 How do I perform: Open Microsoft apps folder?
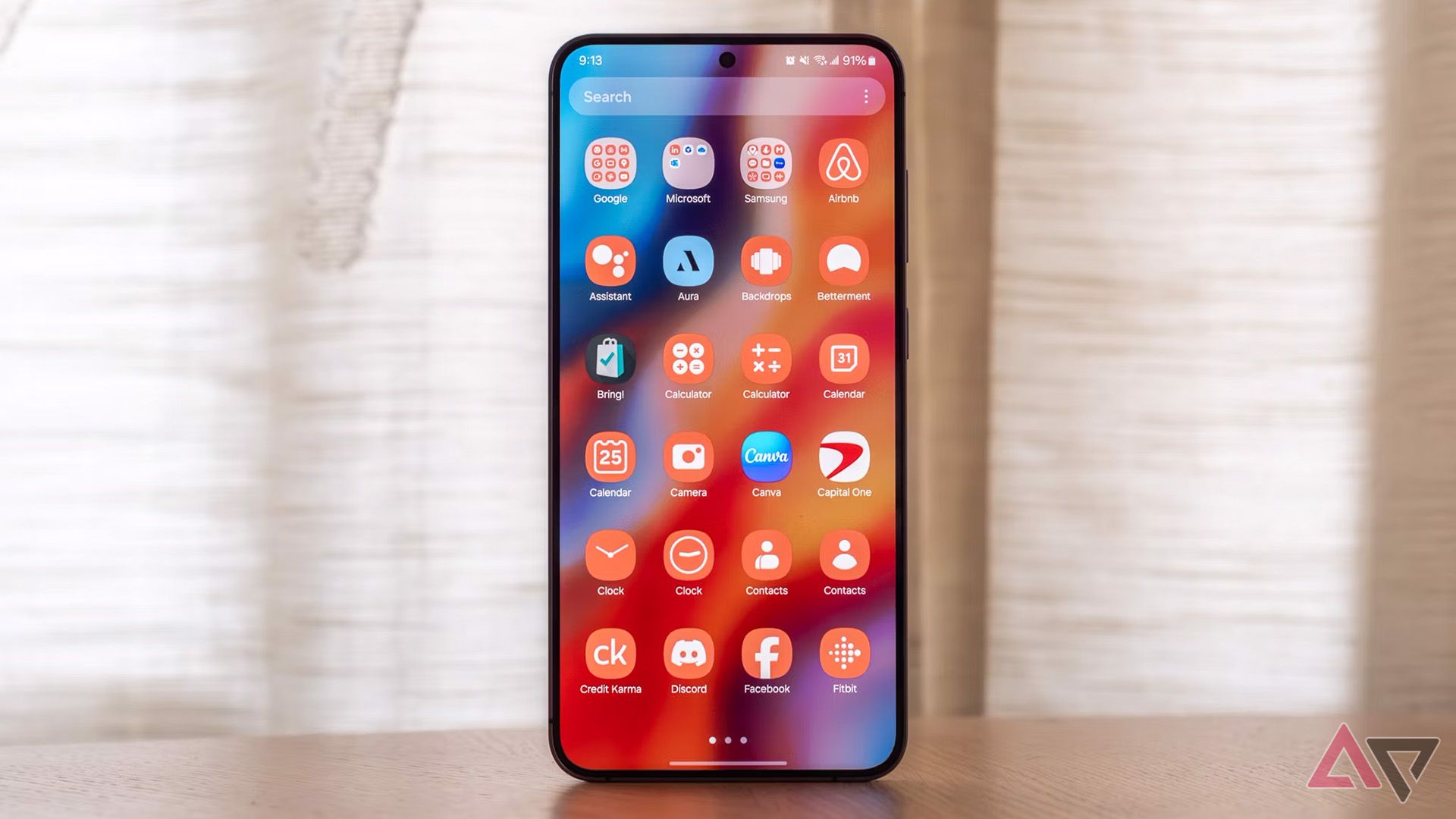(686, 168)
